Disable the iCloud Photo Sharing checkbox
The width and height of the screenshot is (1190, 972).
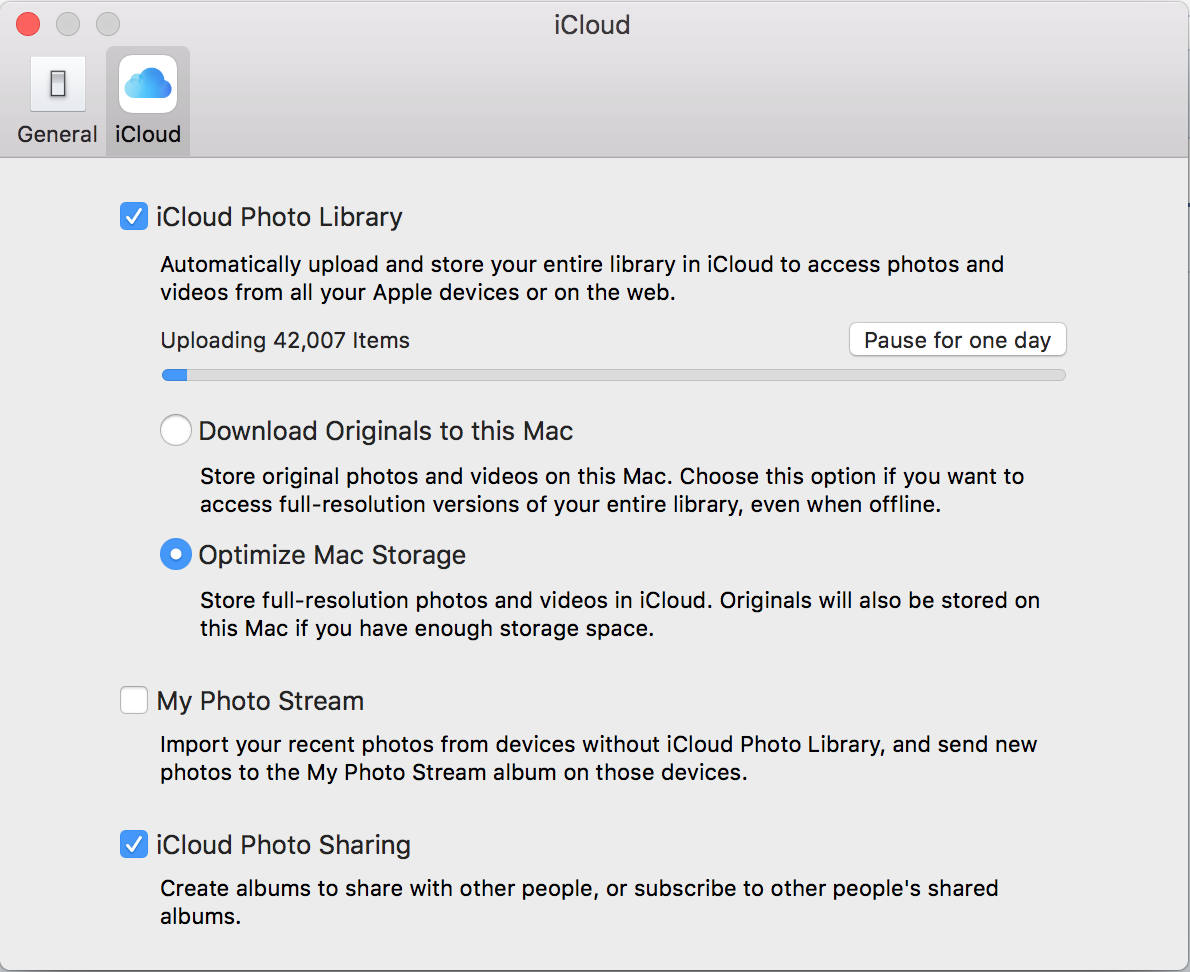(134, 845)
